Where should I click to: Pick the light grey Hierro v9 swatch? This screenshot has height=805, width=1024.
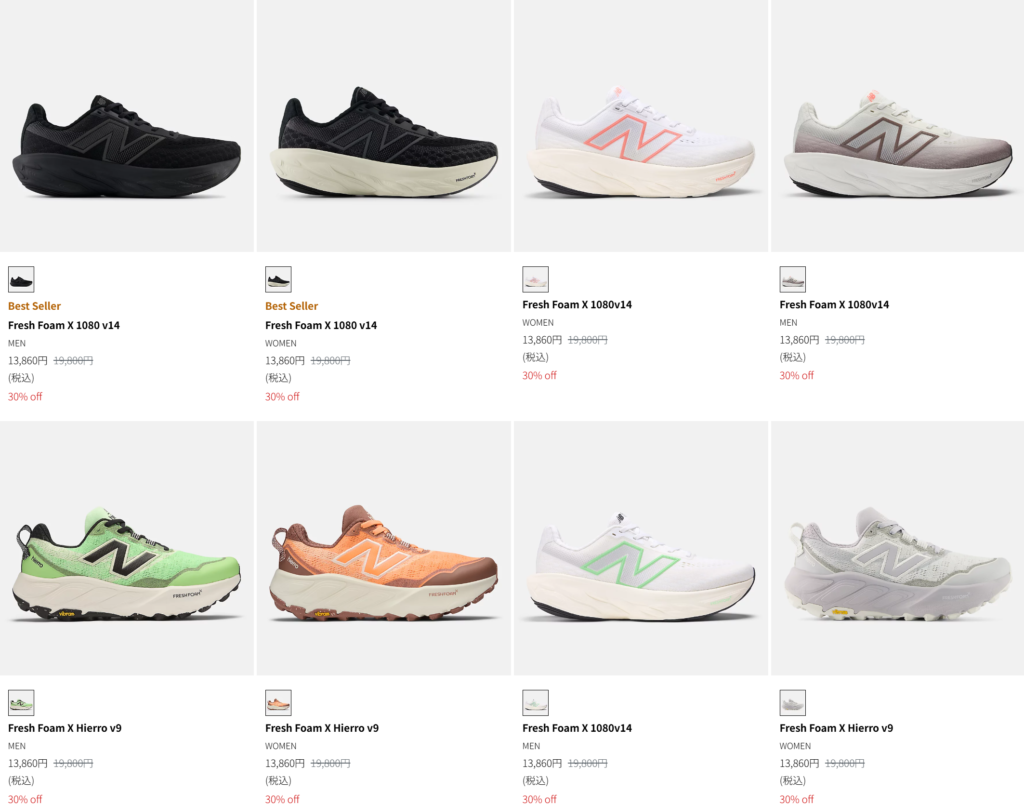click(x=792, y=703)
